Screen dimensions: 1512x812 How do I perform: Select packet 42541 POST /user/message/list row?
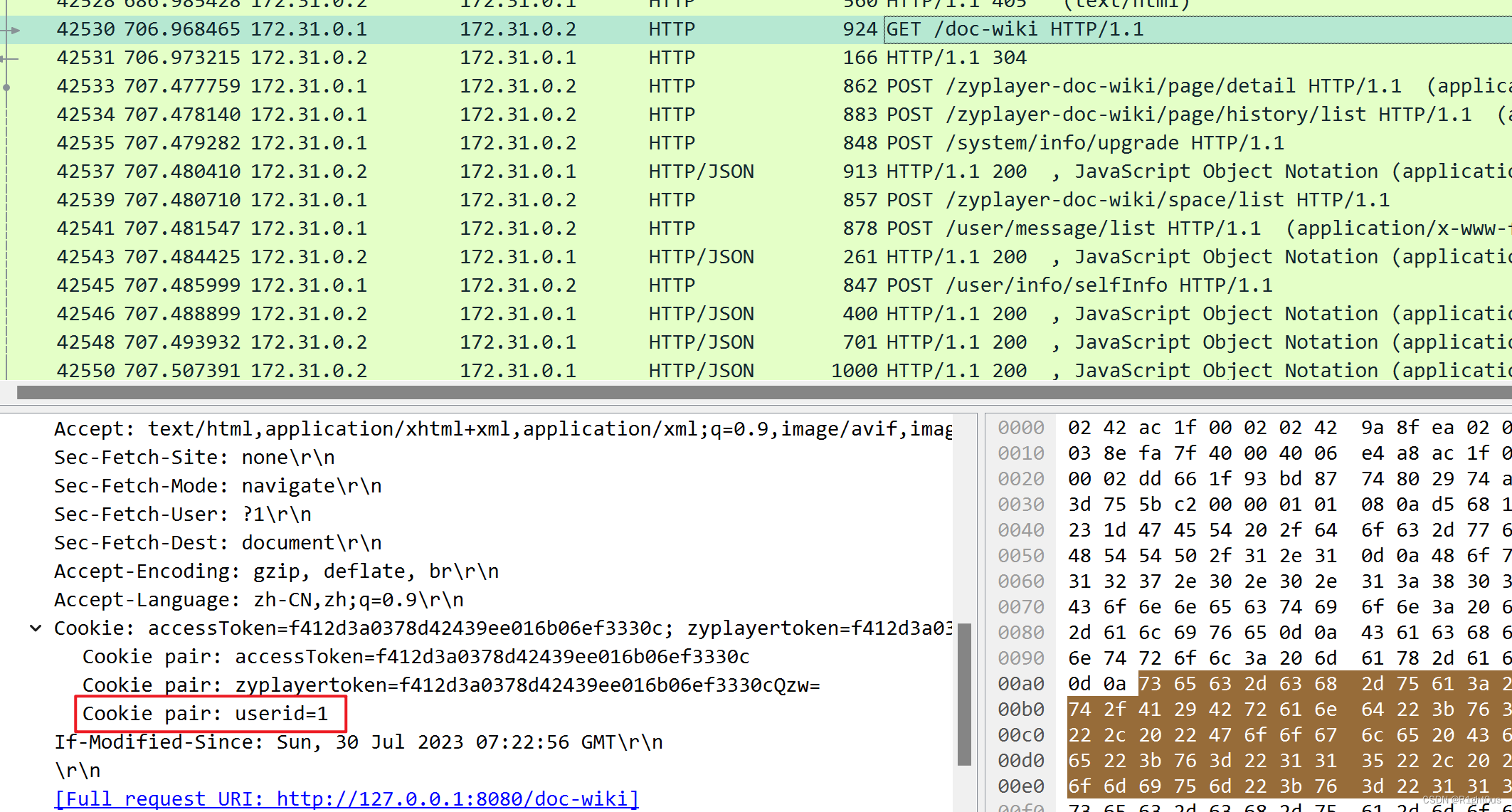756,228
